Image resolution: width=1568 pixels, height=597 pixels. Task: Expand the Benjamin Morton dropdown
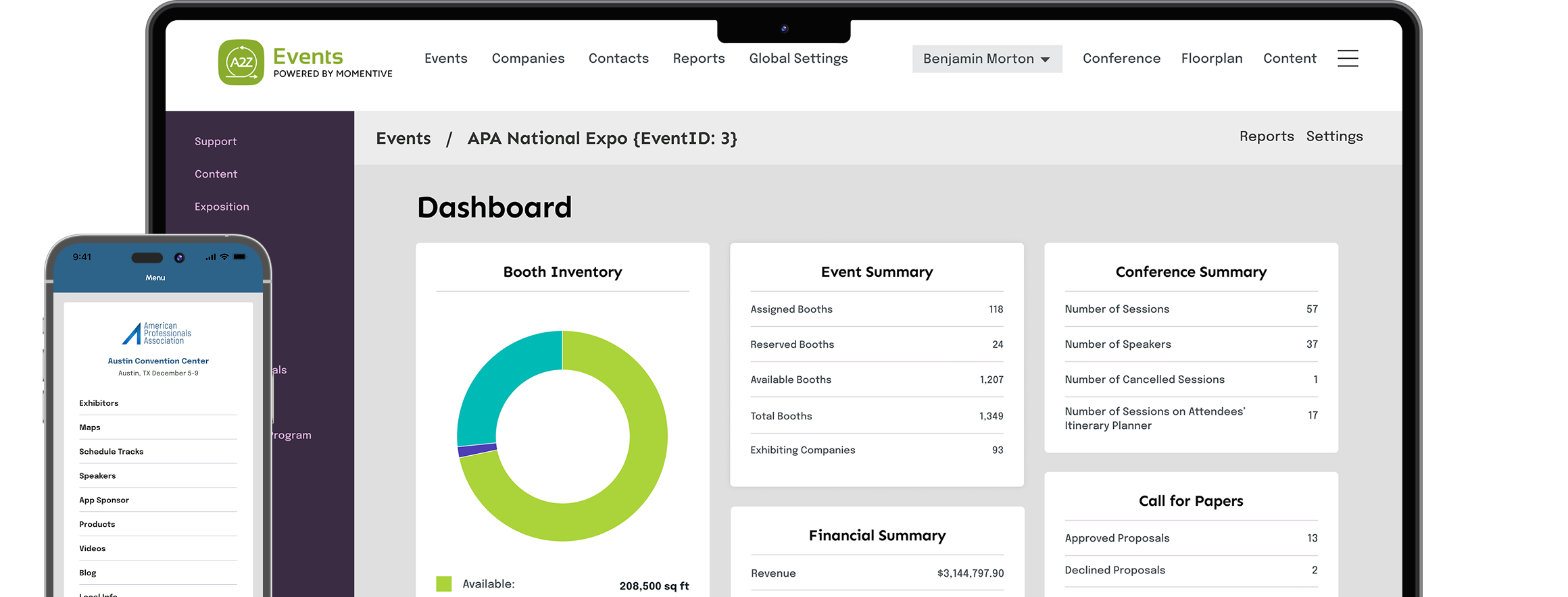pyautogui.click(x=987, y=59)
